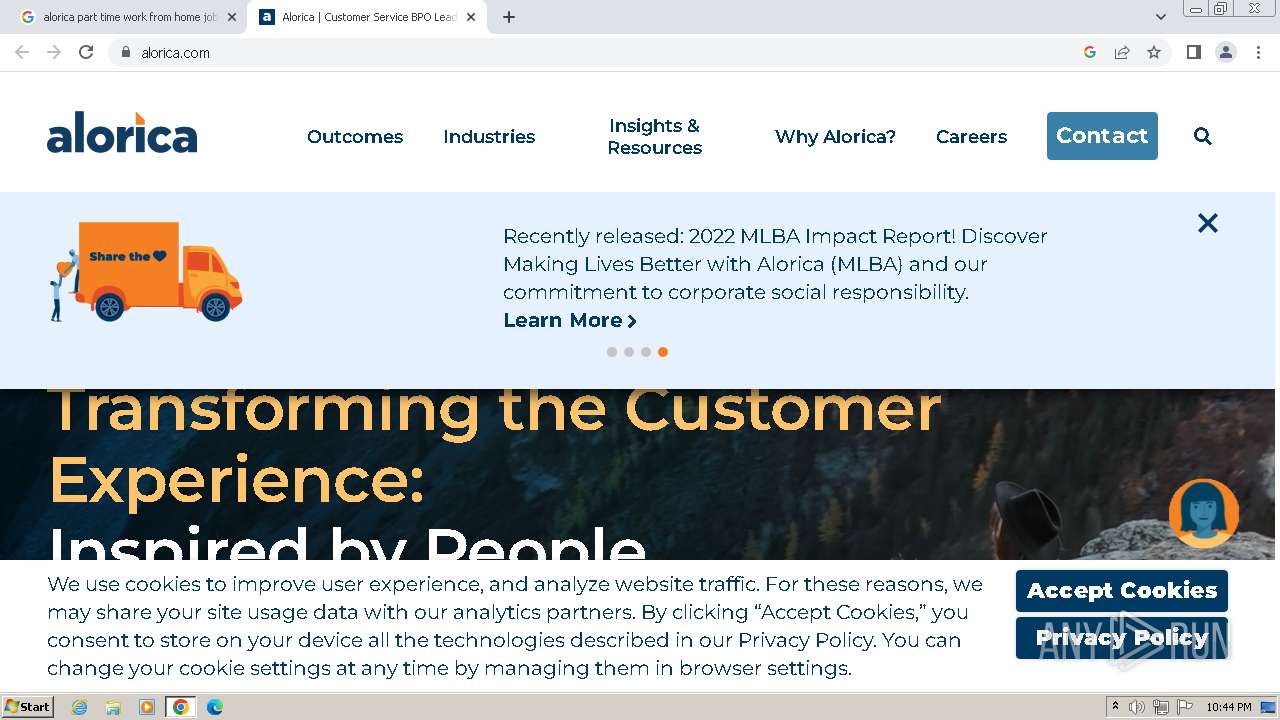Open the media player taskbar icon
The width and height of the screenshot is (1280, 720).
click(147, 707)
